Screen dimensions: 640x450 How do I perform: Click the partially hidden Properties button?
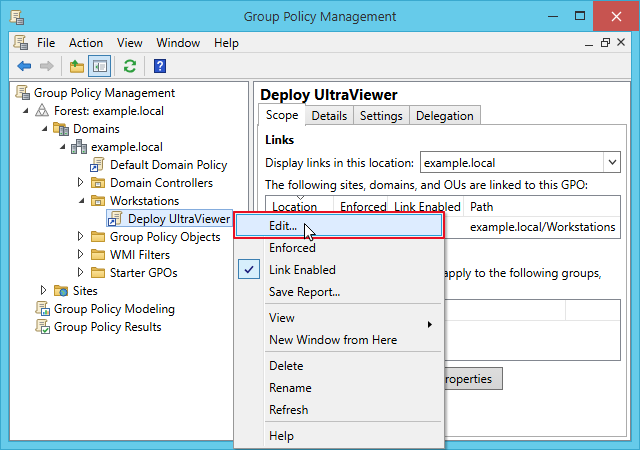pos(473,379)
